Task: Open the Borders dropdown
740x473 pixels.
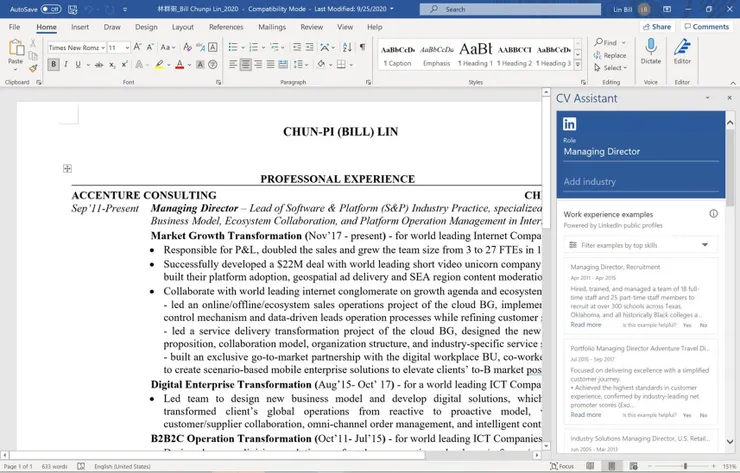Action: pos(351,65)
